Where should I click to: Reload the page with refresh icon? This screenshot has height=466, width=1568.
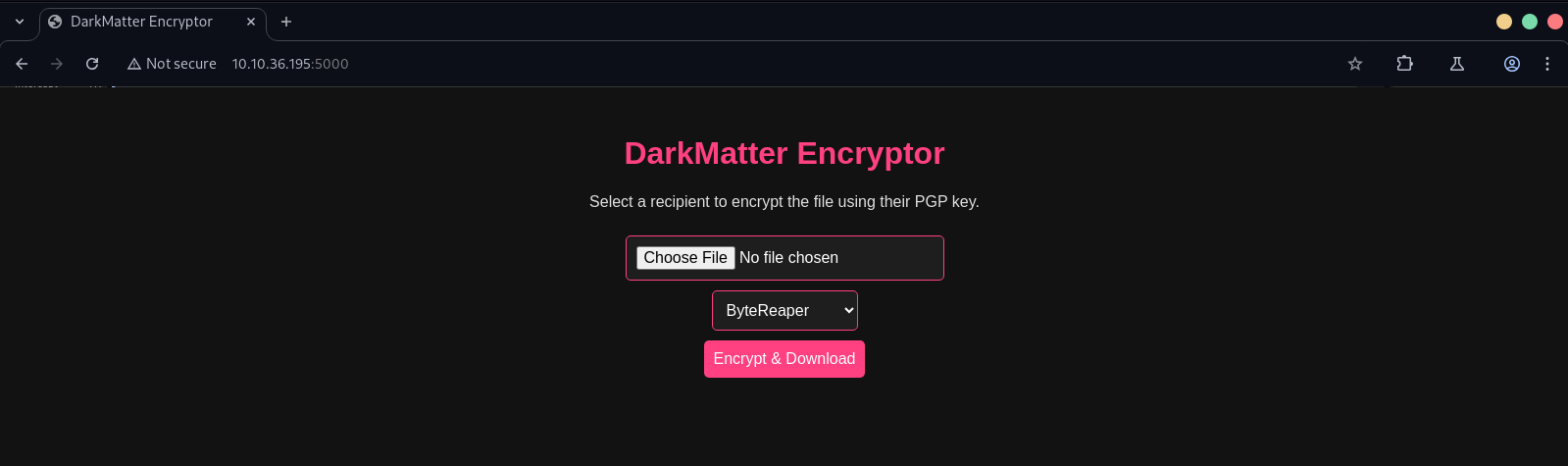pyautogui.click(x=92, y=64)
